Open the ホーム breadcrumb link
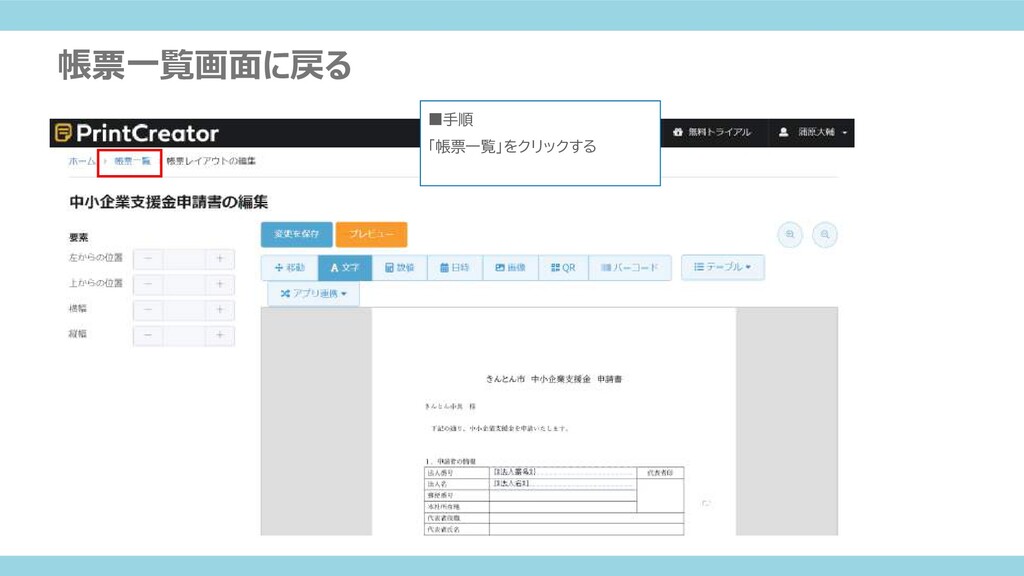The height and width of the screenshot is (576, 1024). (82, 161)
